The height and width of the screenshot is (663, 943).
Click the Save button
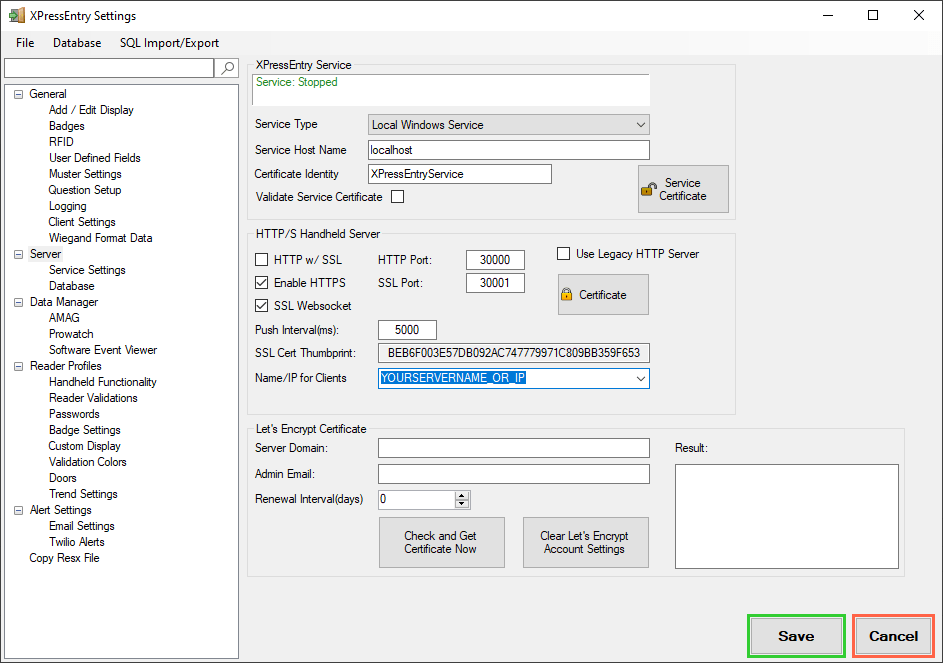(x=796, y=636)
